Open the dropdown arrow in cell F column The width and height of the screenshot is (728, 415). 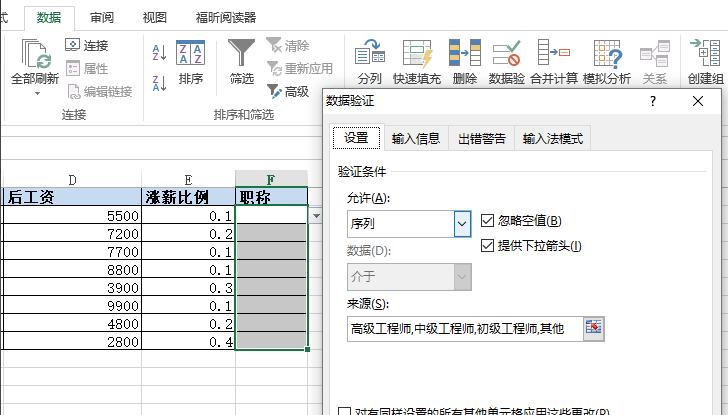pyautogui.click(x=317, y=215)
